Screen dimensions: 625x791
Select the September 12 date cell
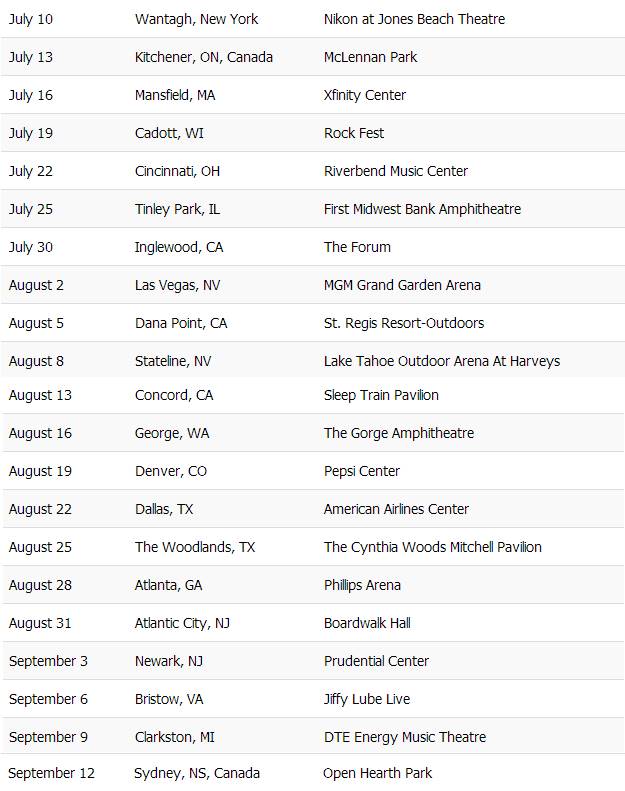click(51, 773)
